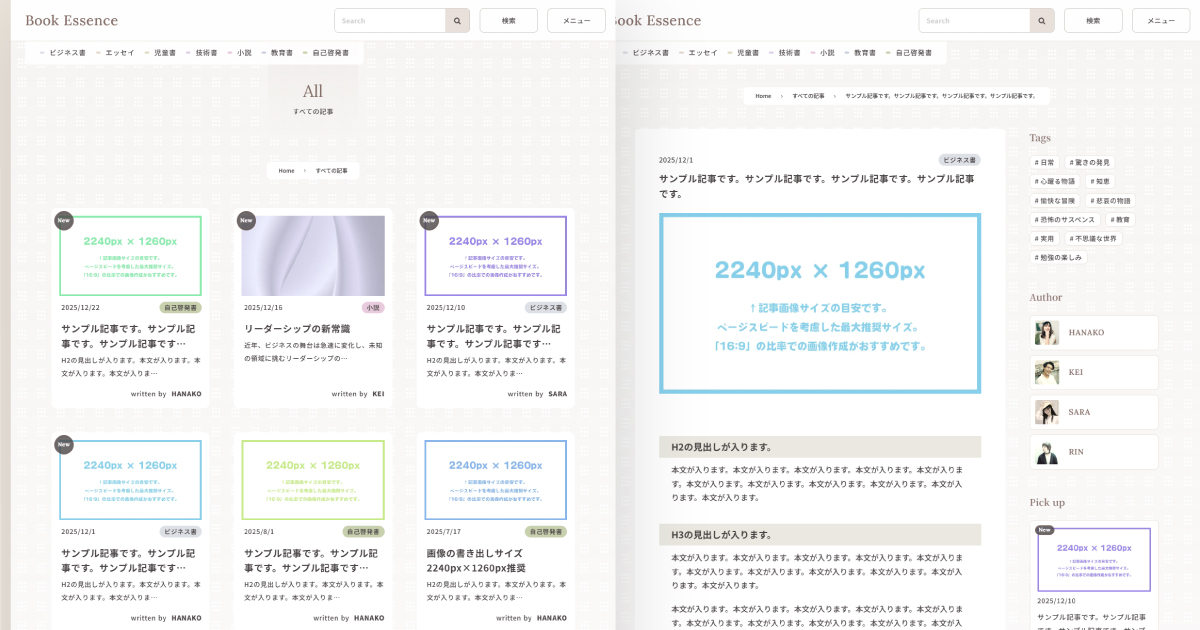Click SARA's avatar in the Author sidebar
The image size is (1200, 630).
[x=1046, y=411]
